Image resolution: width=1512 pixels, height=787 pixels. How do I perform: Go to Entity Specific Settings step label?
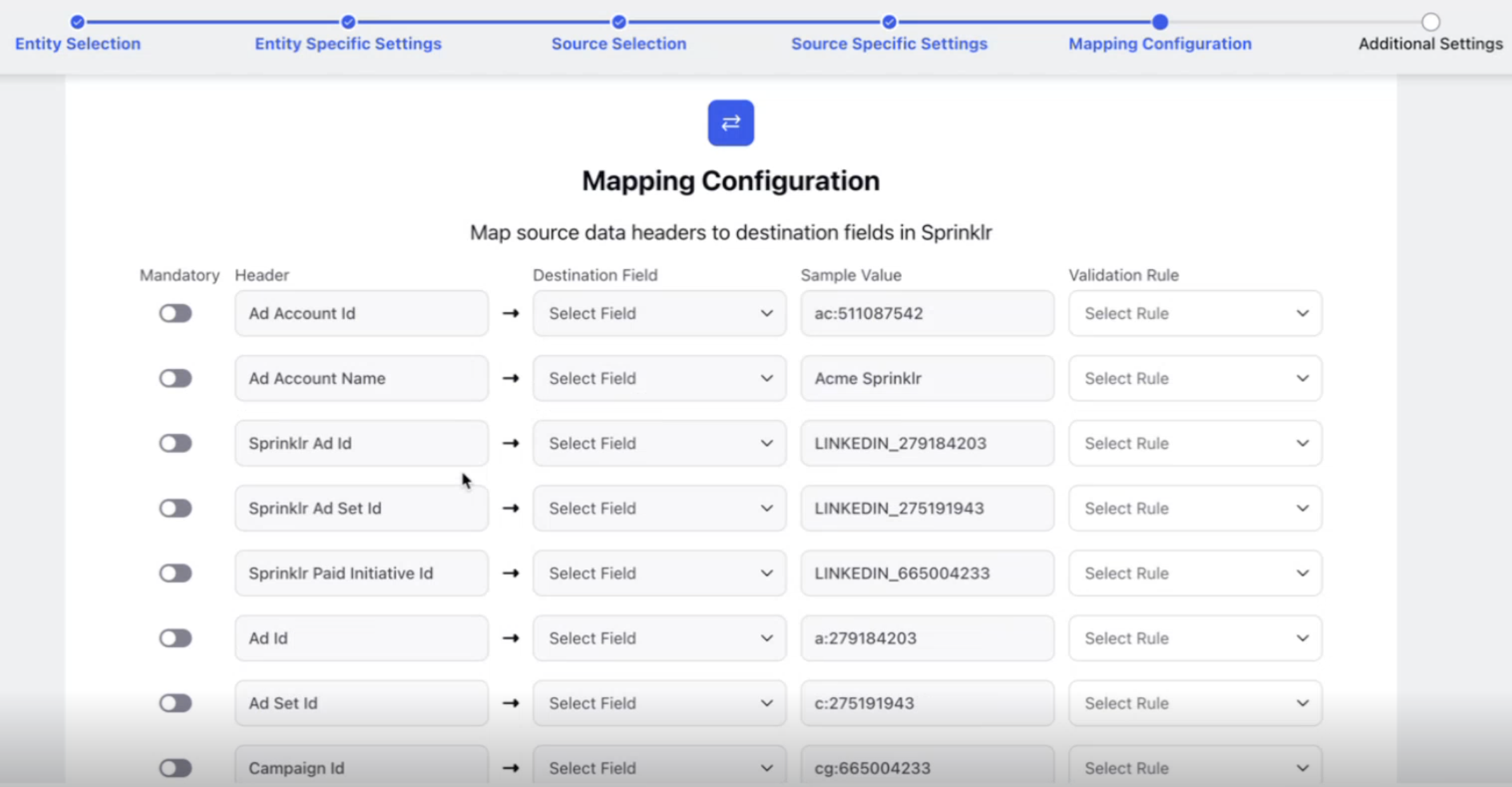click(x=348, y=44)
